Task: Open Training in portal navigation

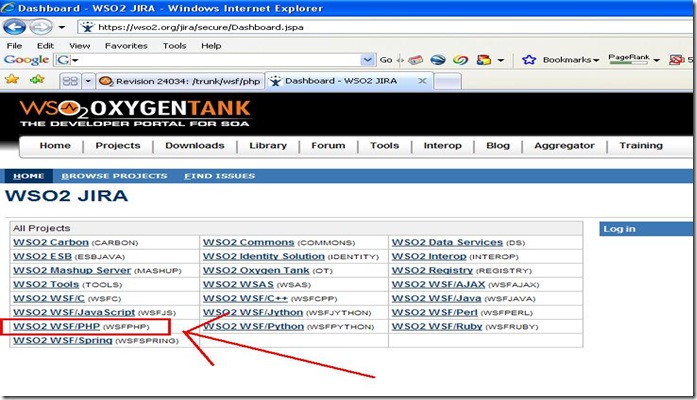Action: coord(641,145)
